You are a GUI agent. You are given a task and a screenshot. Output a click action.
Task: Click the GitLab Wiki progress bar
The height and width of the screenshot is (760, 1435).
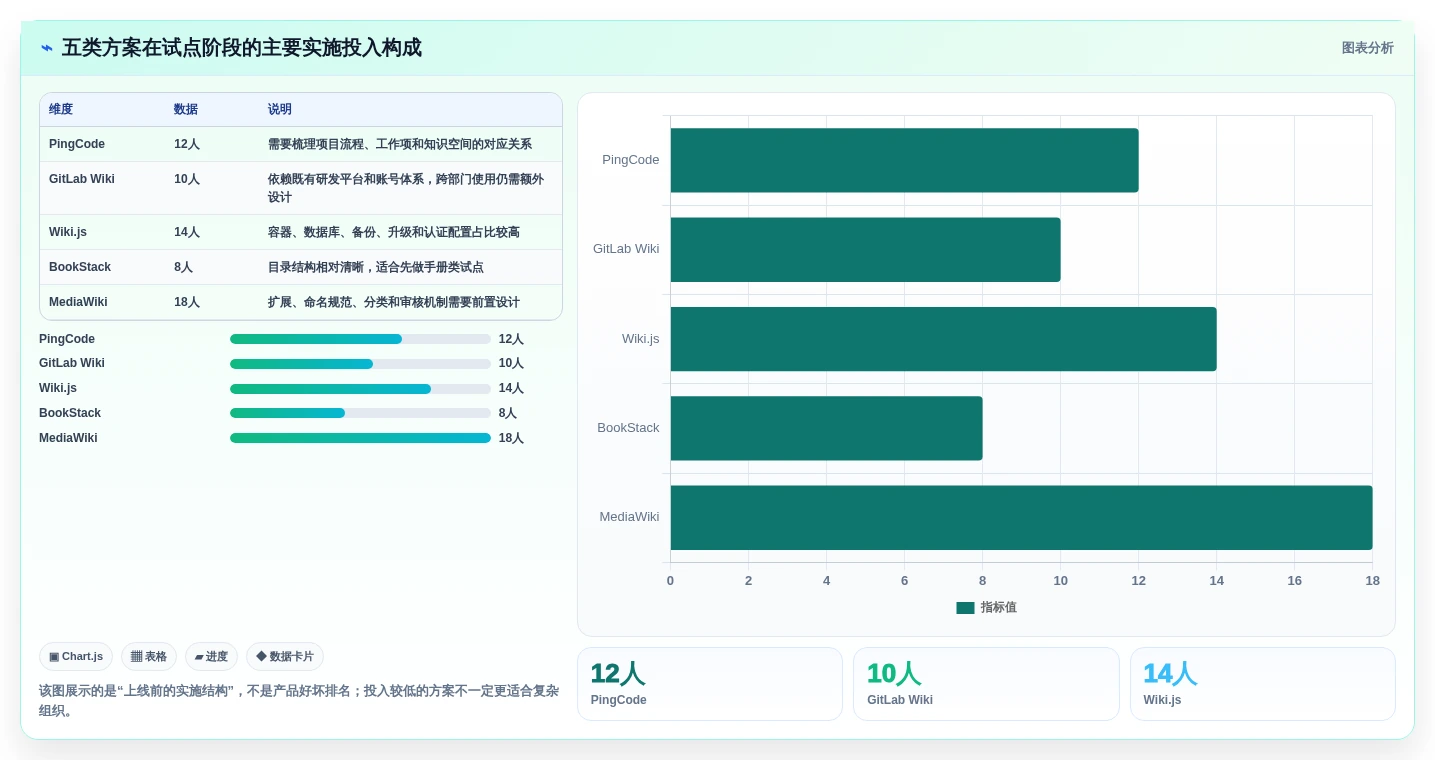(360, 364)
